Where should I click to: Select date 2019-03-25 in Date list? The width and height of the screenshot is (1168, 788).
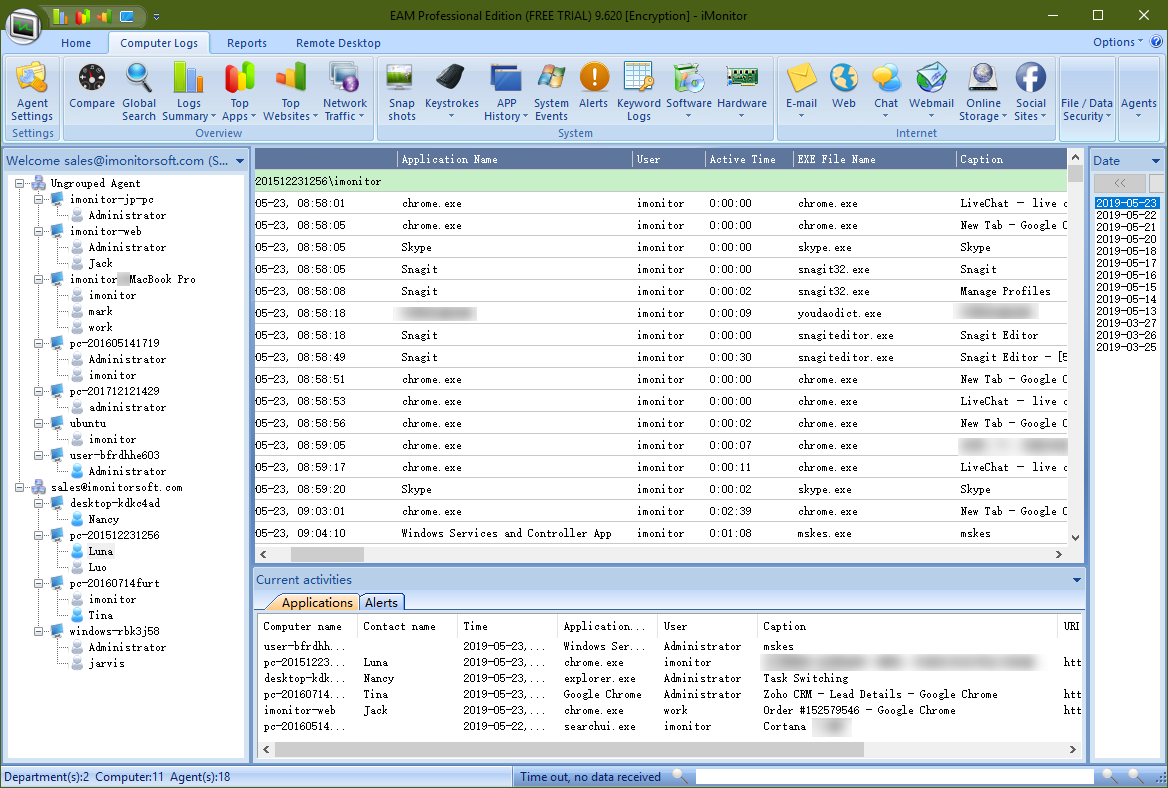pos(1126,346)
